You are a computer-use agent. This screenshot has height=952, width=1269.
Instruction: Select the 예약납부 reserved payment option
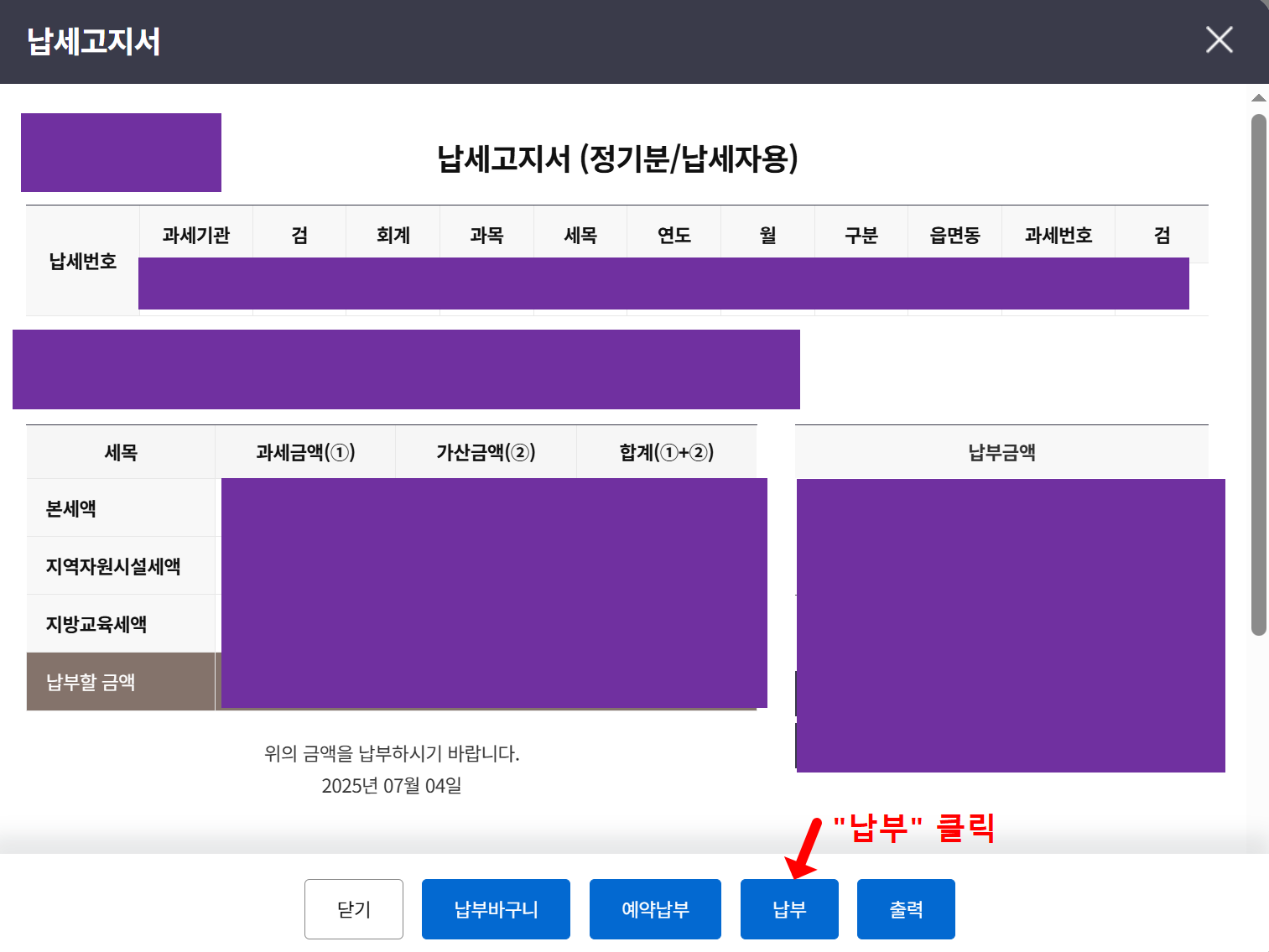pyautogui.click(x=655, y=908)
